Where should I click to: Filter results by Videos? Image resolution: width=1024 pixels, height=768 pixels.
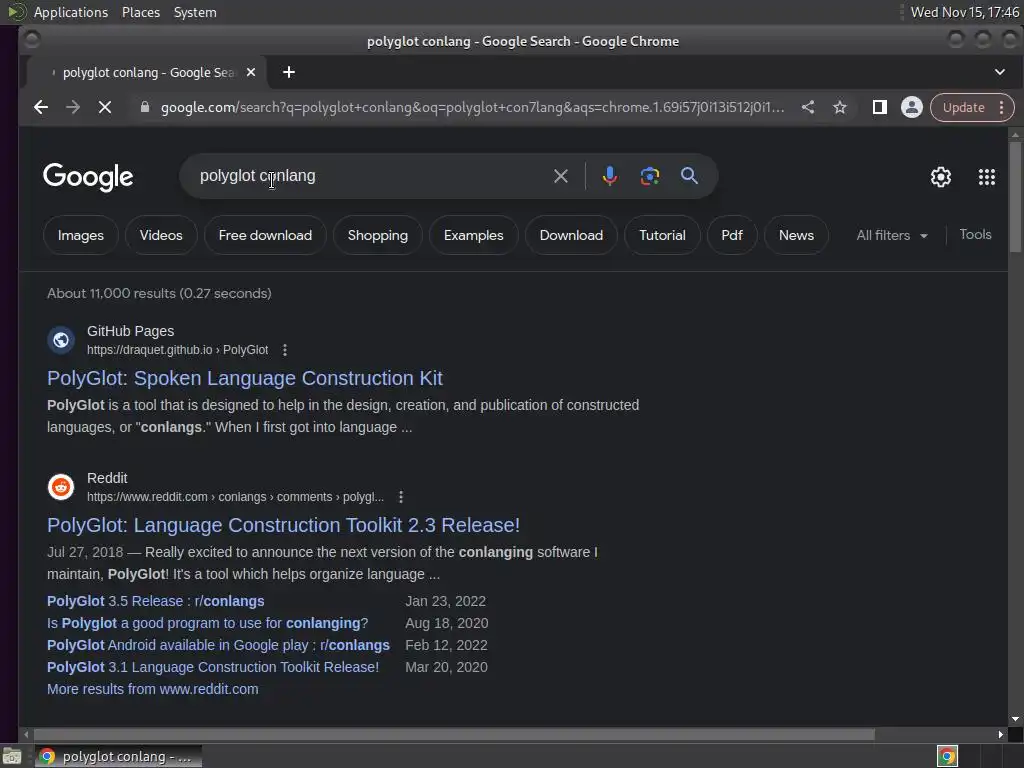tap(161, 235)
